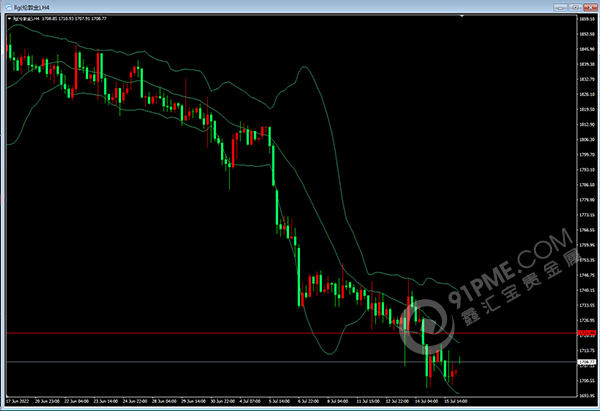
Task: Click the 1859.10 price scale label
Action: coord(587,19)
